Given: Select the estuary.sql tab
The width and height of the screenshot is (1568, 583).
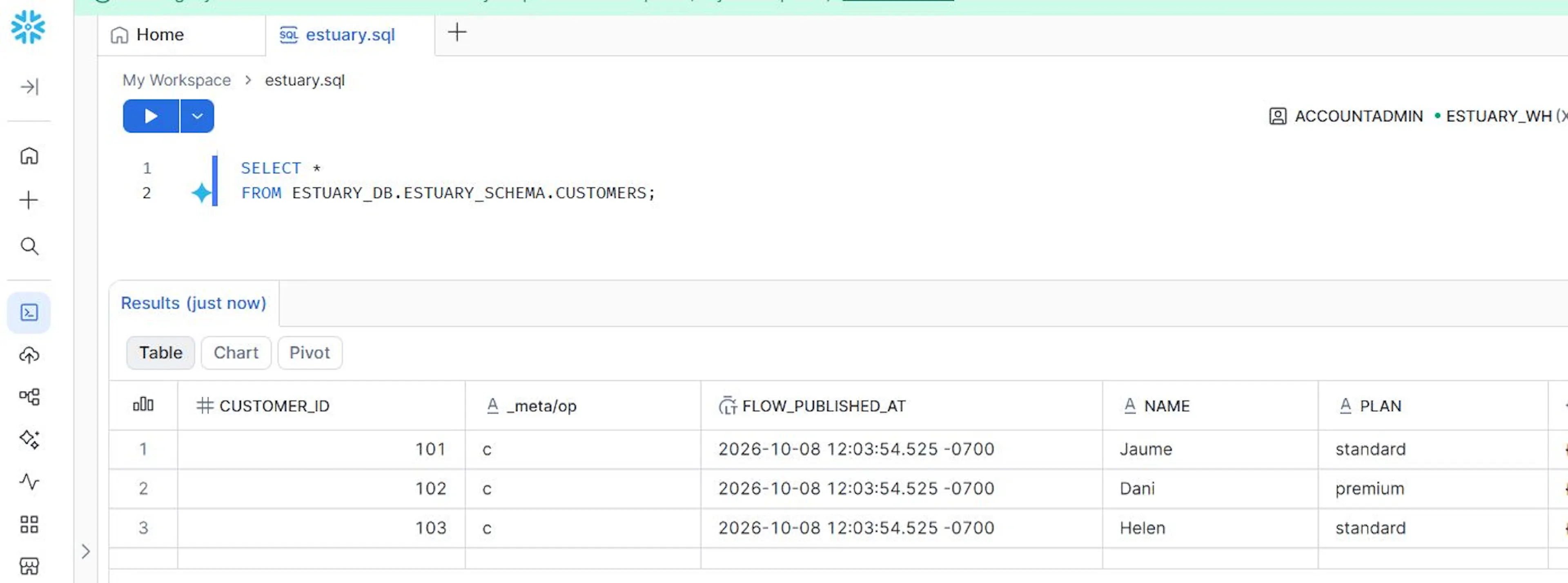Looking at the screenshot, I should tap(350, 35).
